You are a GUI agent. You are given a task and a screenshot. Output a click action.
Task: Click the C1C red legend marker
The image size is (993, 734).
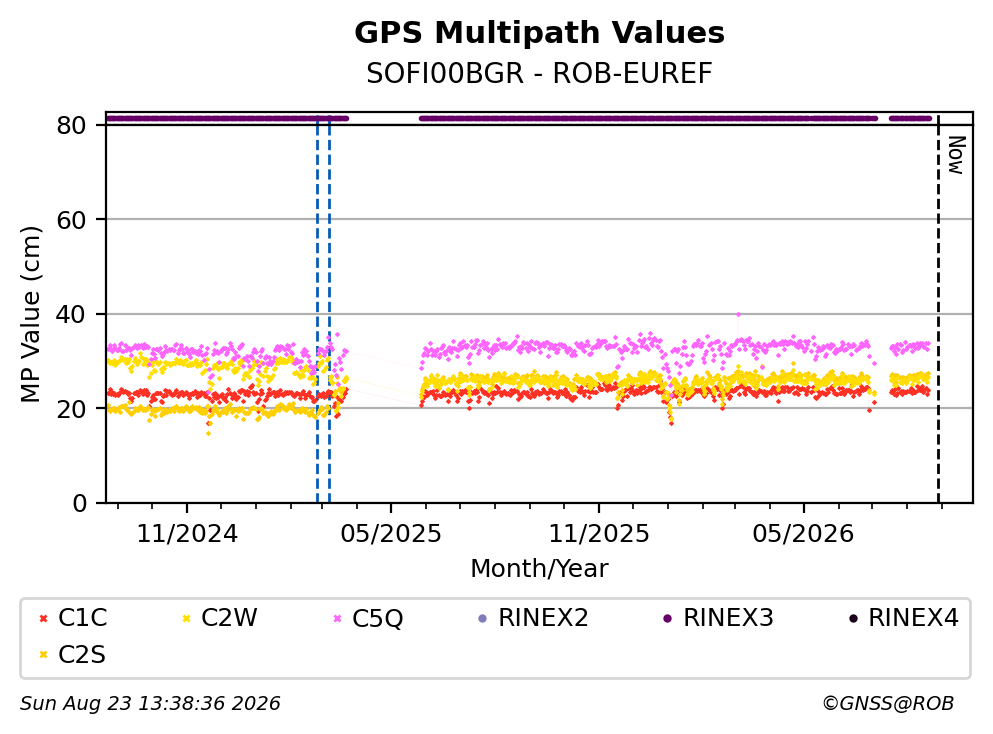tap(43, 619)
